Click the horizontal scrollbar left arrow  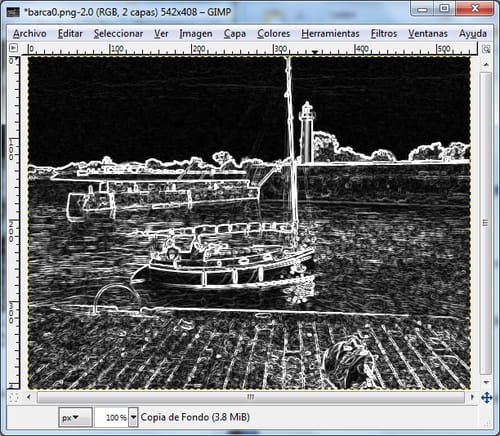[x=29, y=397]
